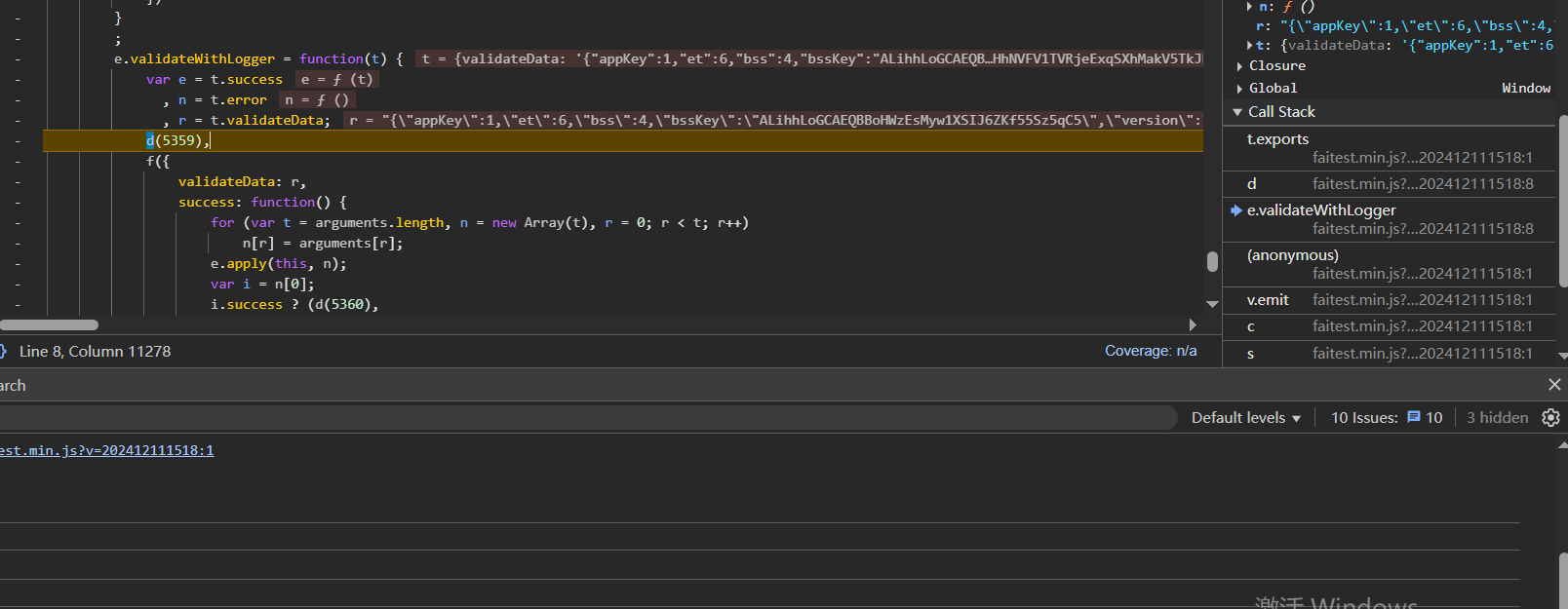Expand the Closure scope section
1568x609 pixels.
tap(1239, 66)
